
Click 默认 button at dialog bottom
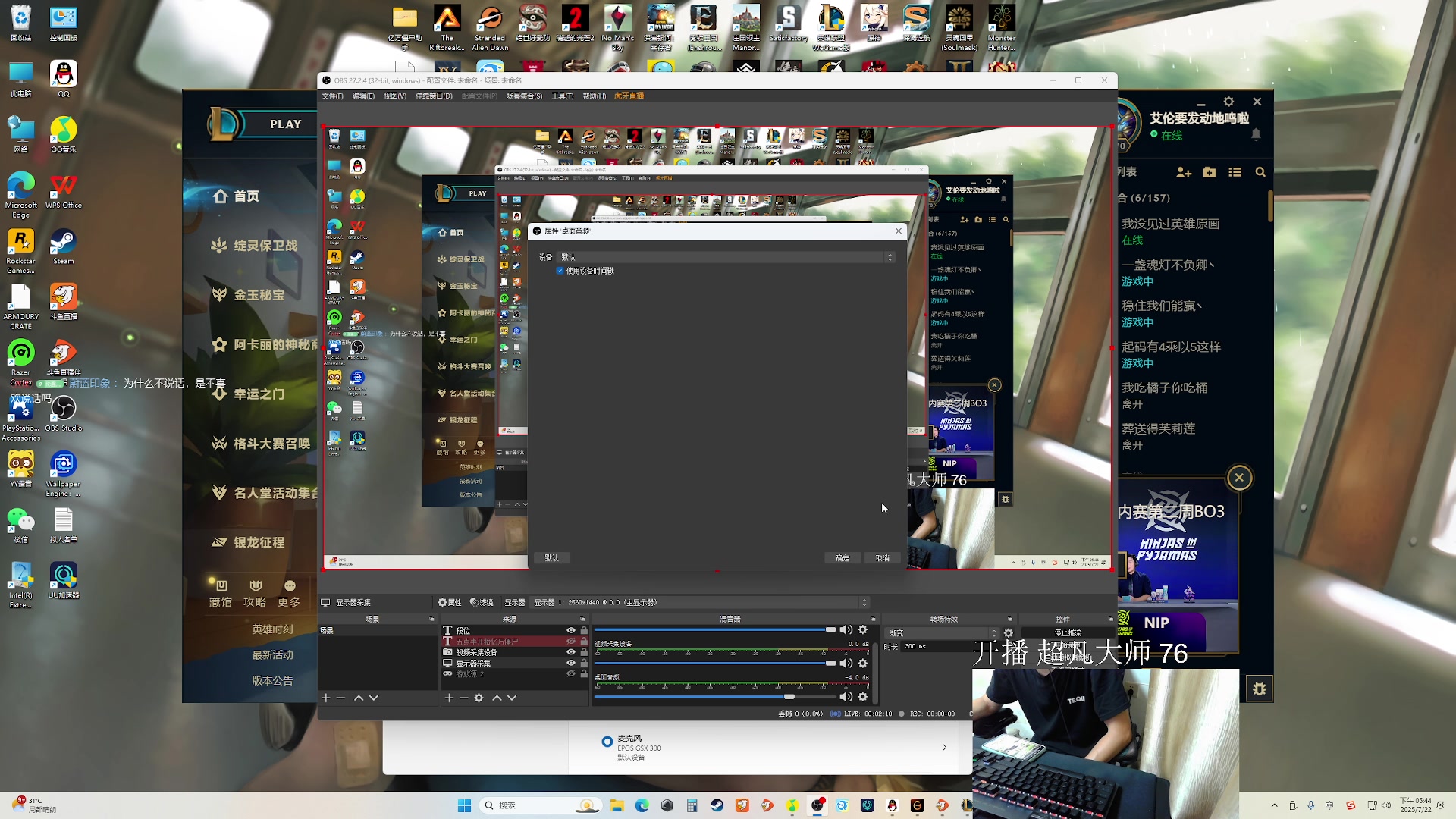pyautogui.click(x=552, y=558)
